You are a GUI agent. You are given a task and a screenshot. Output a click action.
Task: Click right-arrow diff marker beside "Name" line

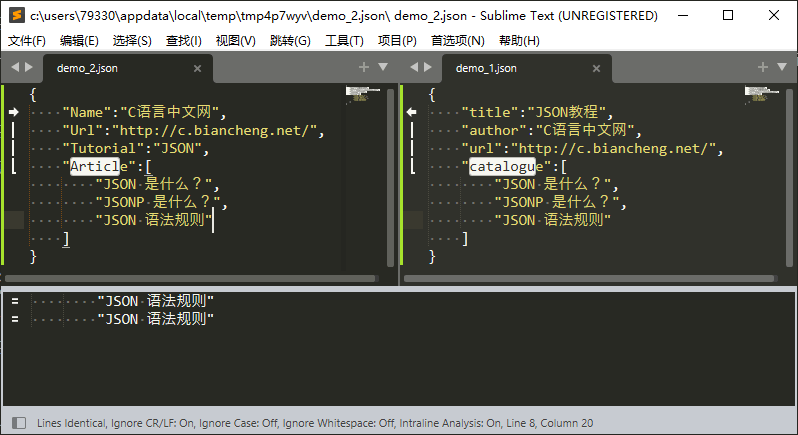(x=14, y=112)
